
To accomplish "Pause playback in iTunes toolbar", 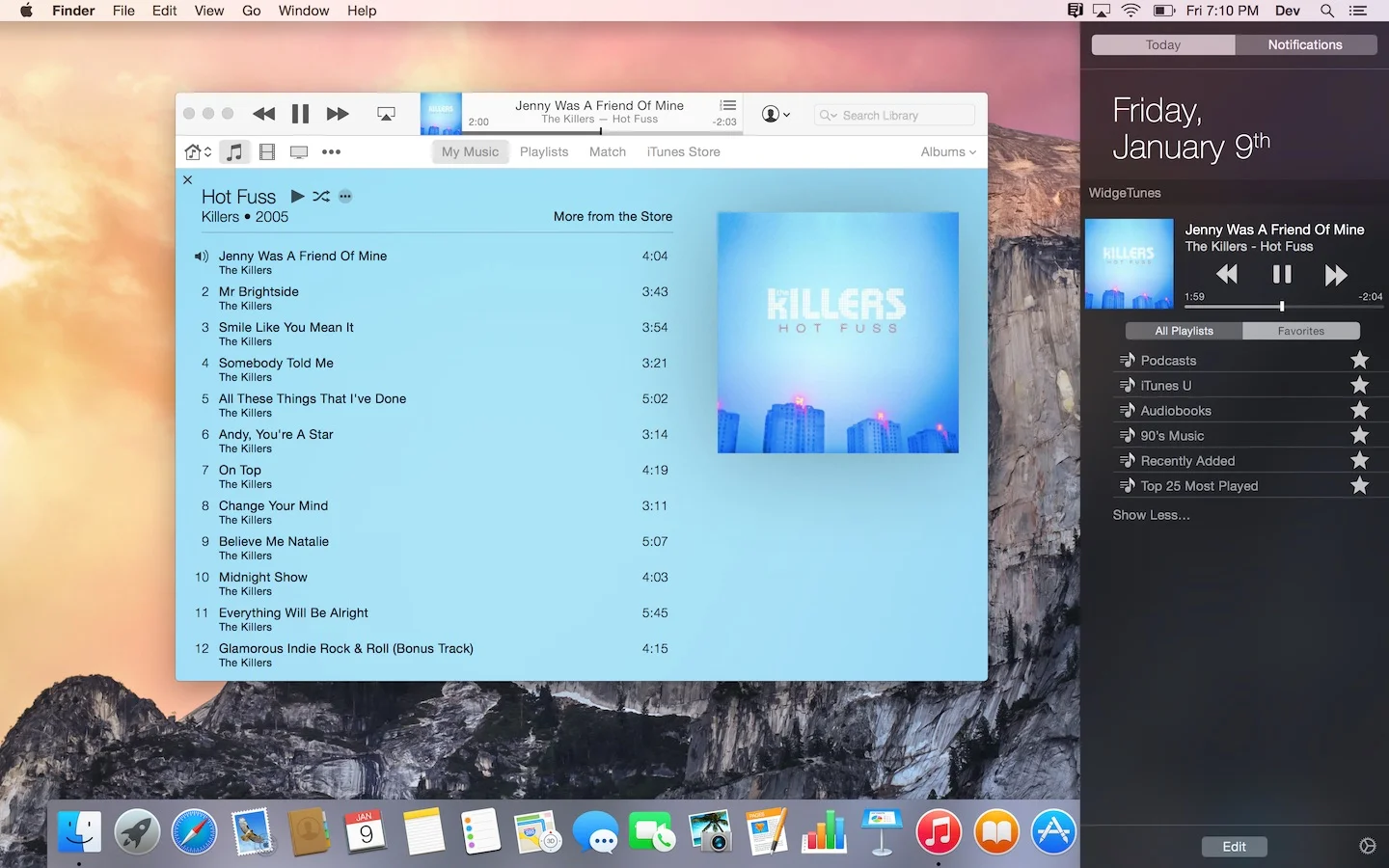I will pos(300,114).
